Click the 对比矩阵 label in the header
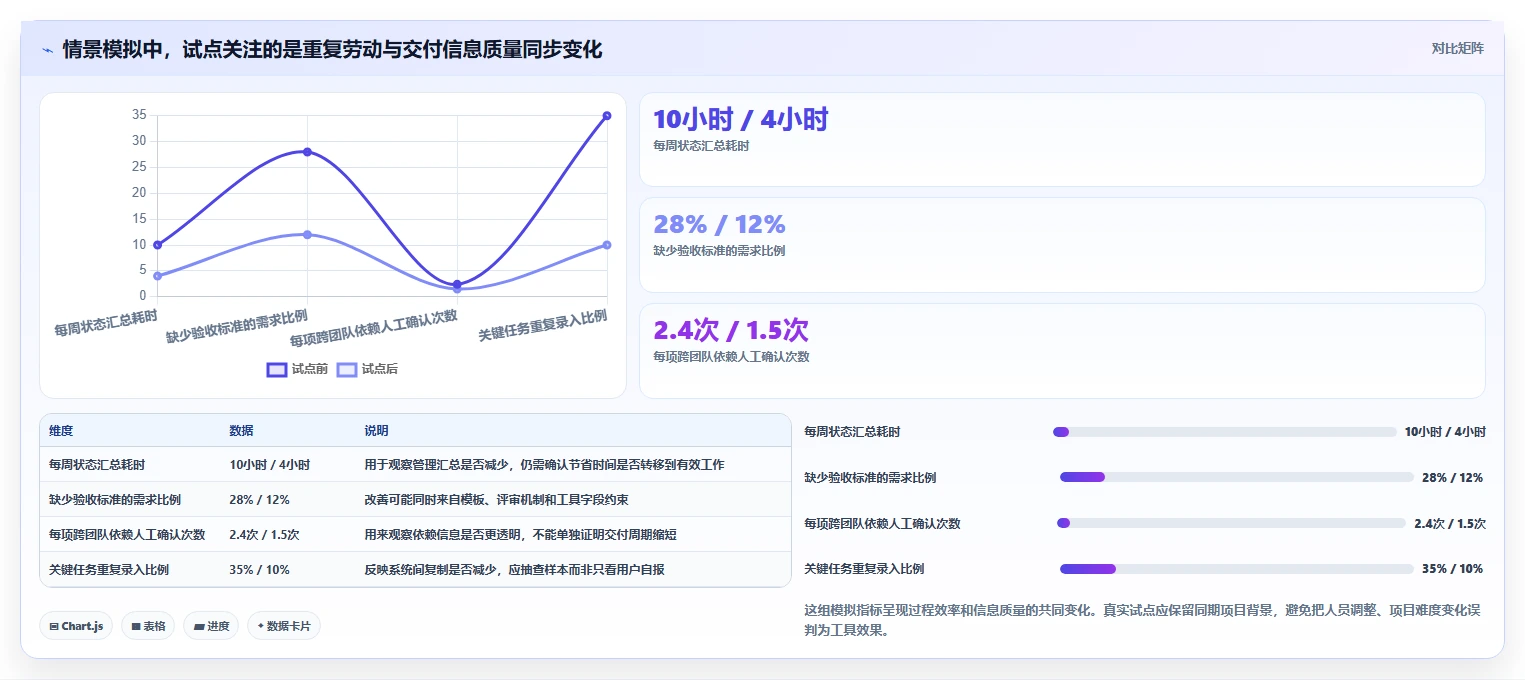Viewport: 1525px width, 680px height. click(x=1457, y=48)
